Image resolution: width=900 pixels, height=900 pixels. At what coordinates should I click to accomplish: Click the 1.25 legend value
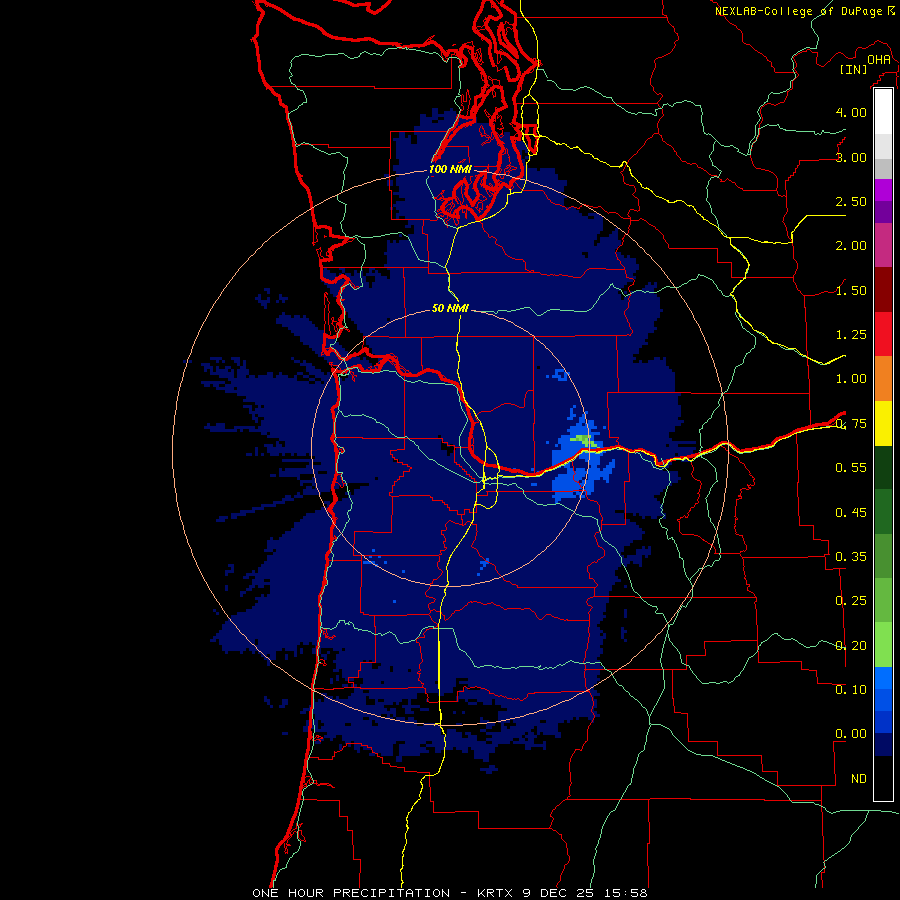pos(851,335)
